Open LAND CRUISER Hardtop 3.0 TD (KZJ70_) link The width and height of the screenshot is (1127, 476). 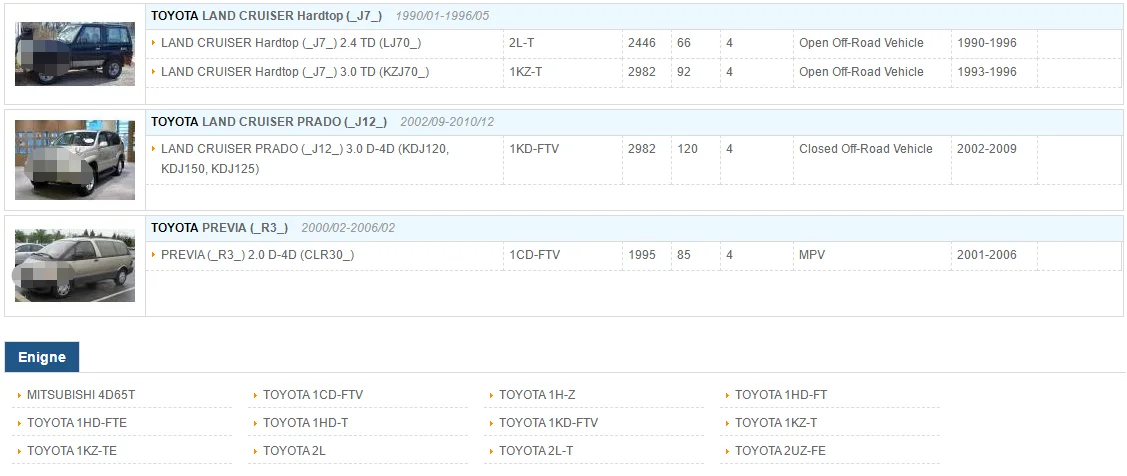[295, 72]
